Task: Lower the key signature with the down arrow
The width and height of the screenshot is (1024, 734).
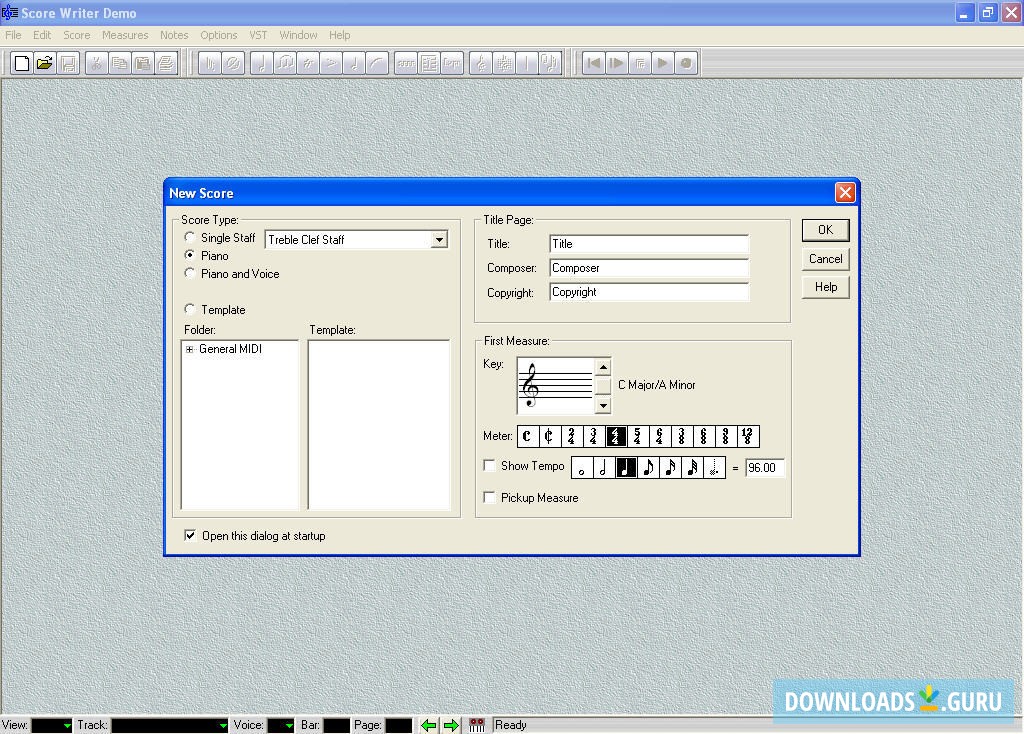Action: [603, 406]
